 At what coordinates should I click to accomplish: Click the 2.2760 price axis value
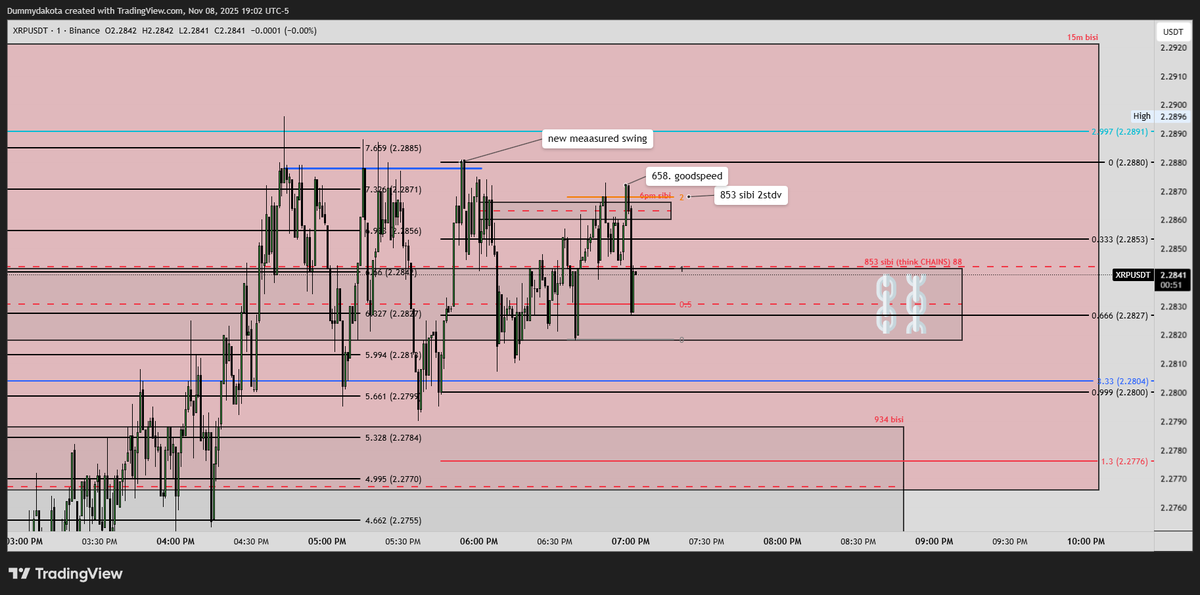(1173, 508)
